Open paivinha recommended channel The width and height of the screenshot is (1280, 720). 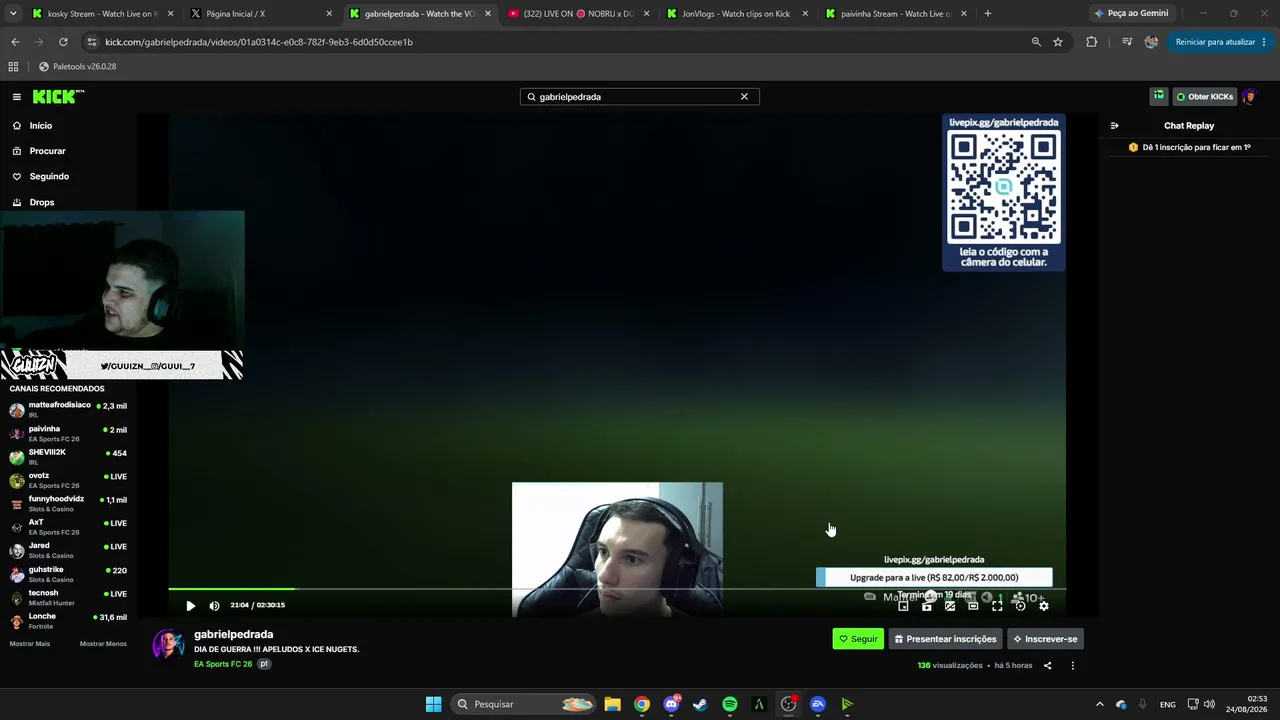pyautogui.click(x=68, y=433)
